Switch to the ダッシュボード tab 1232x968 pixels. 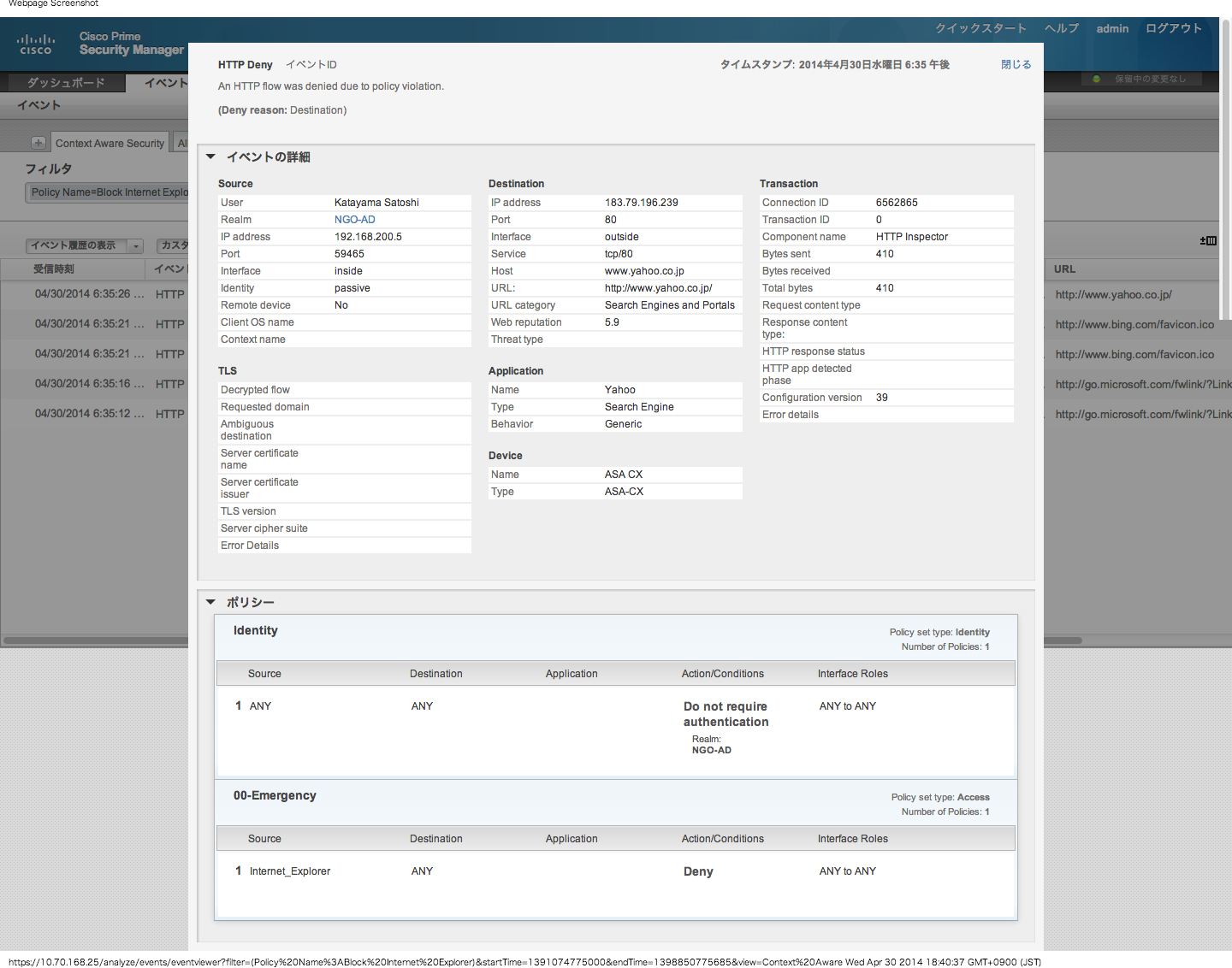66,83
